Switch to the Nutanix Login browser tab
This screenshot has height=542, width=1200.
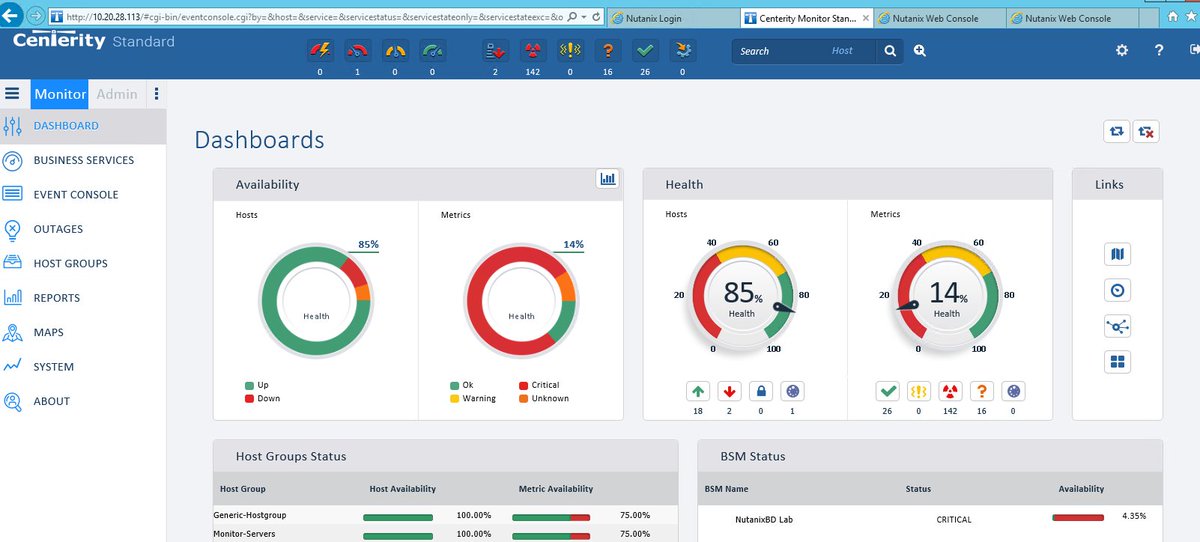672,18
